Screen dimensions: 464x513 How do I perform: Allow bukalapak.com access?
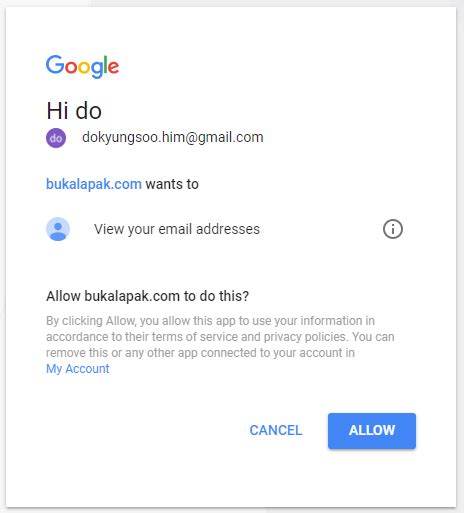(x=372, y=431)
